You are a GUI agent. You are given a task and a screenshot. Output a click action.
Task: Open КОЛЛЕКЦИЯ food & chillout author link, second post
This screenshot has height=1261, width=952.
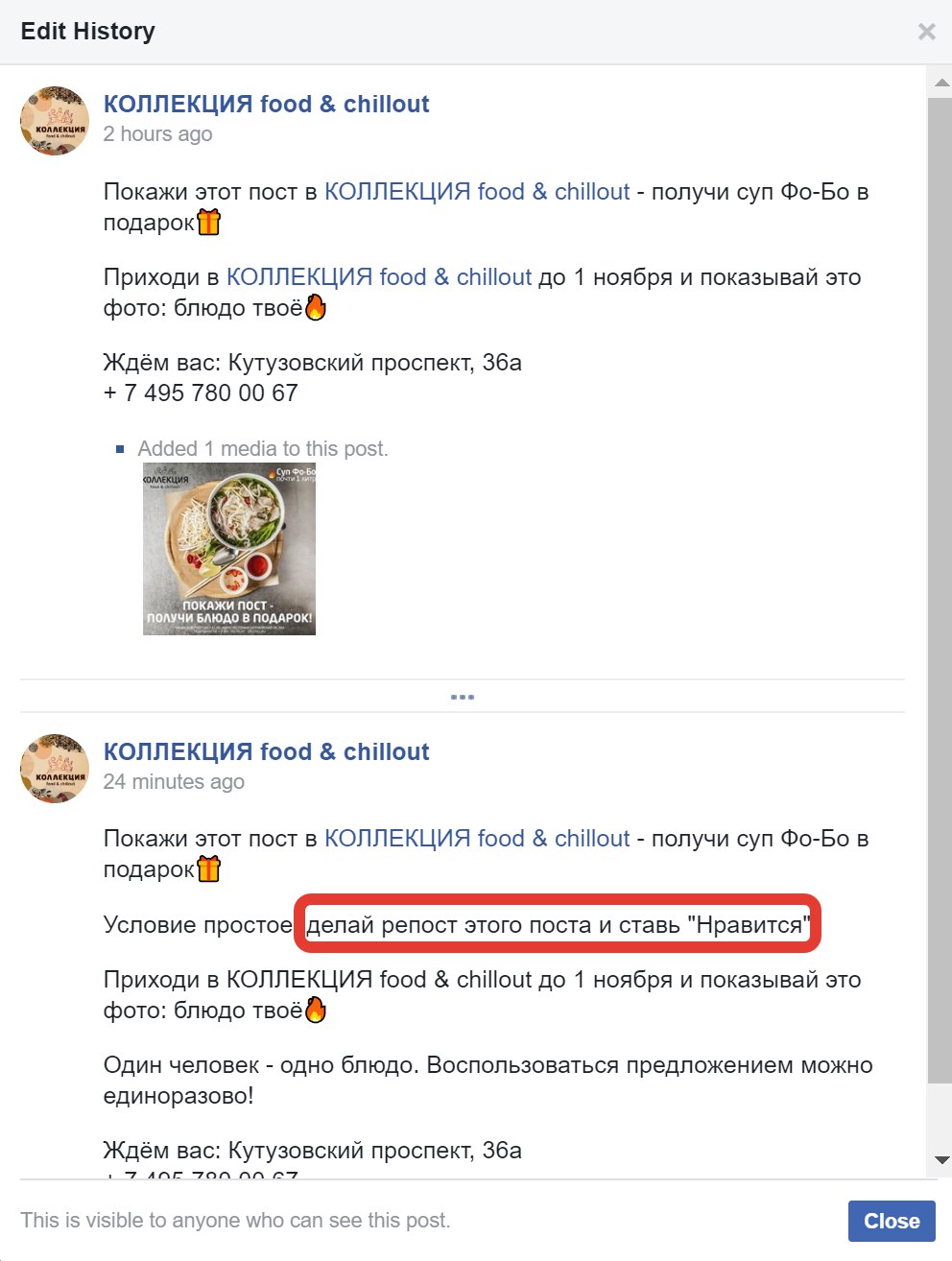click(266, 751)
